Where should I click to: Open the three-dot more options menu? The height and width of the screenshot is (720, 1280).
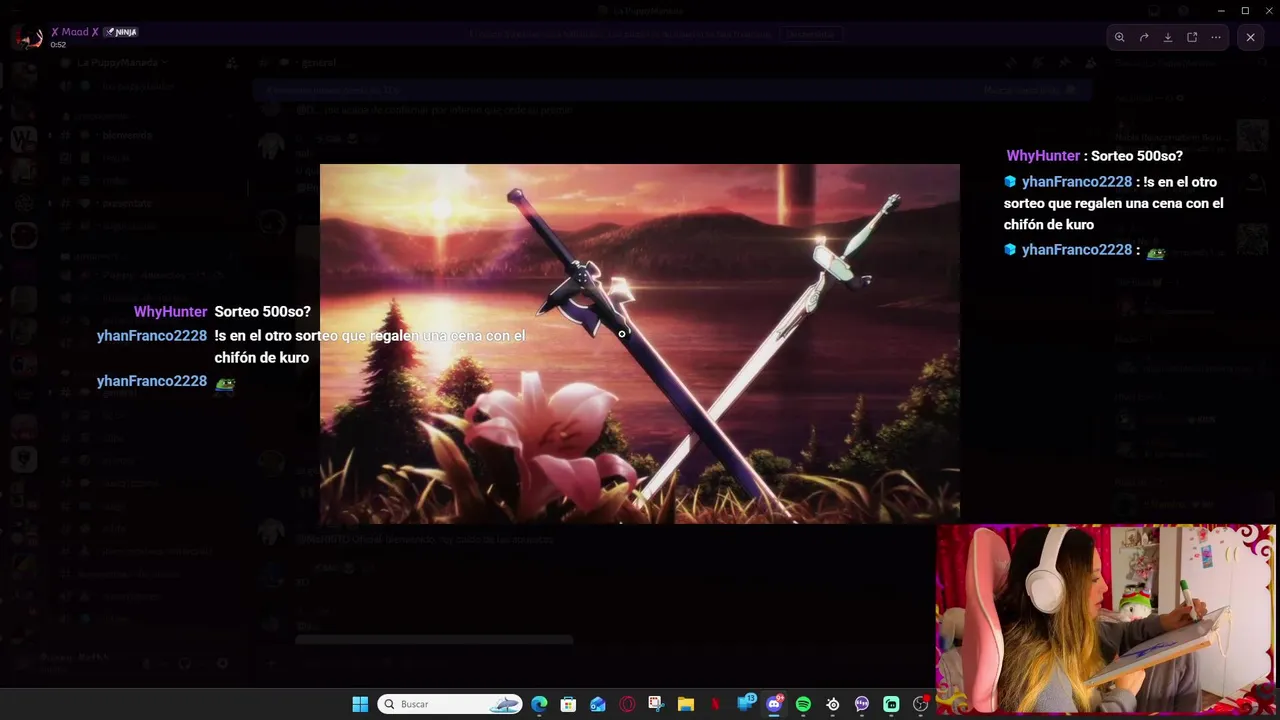1216,37
